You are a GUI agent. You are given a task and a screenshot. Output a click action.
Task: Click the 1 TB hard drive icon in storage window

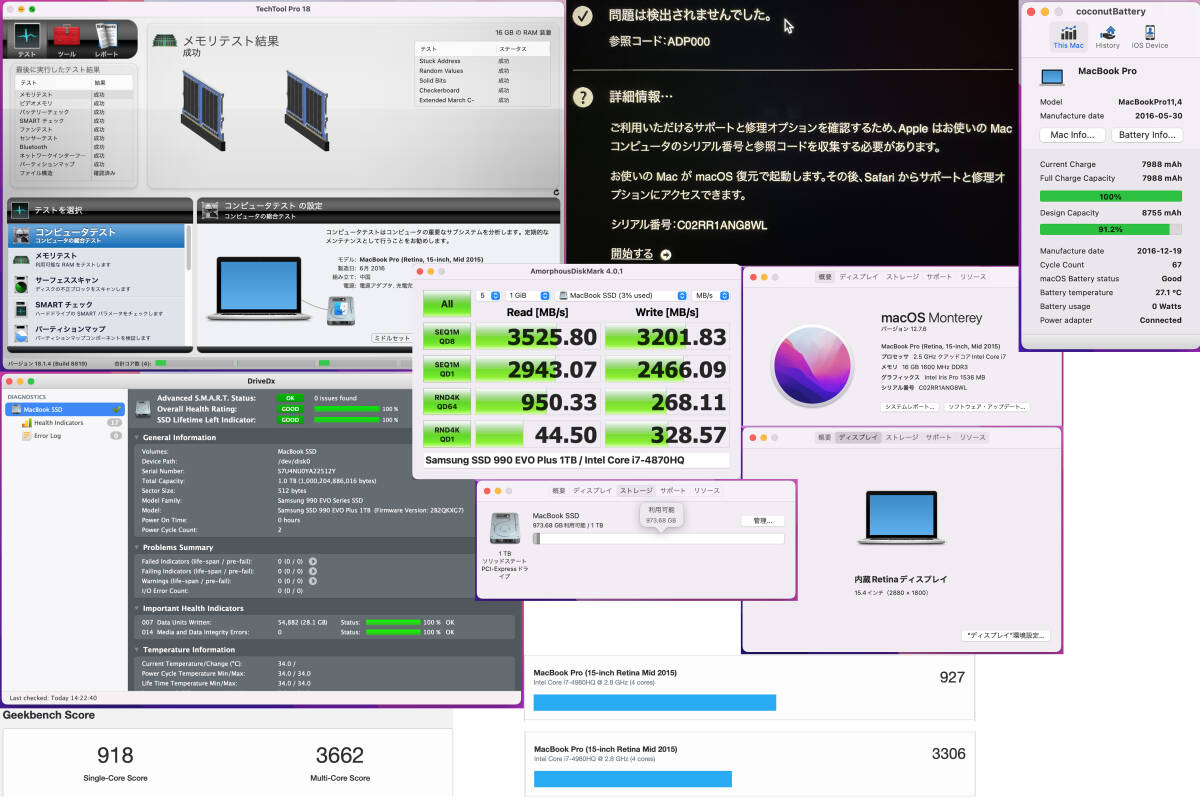[504, 528]
